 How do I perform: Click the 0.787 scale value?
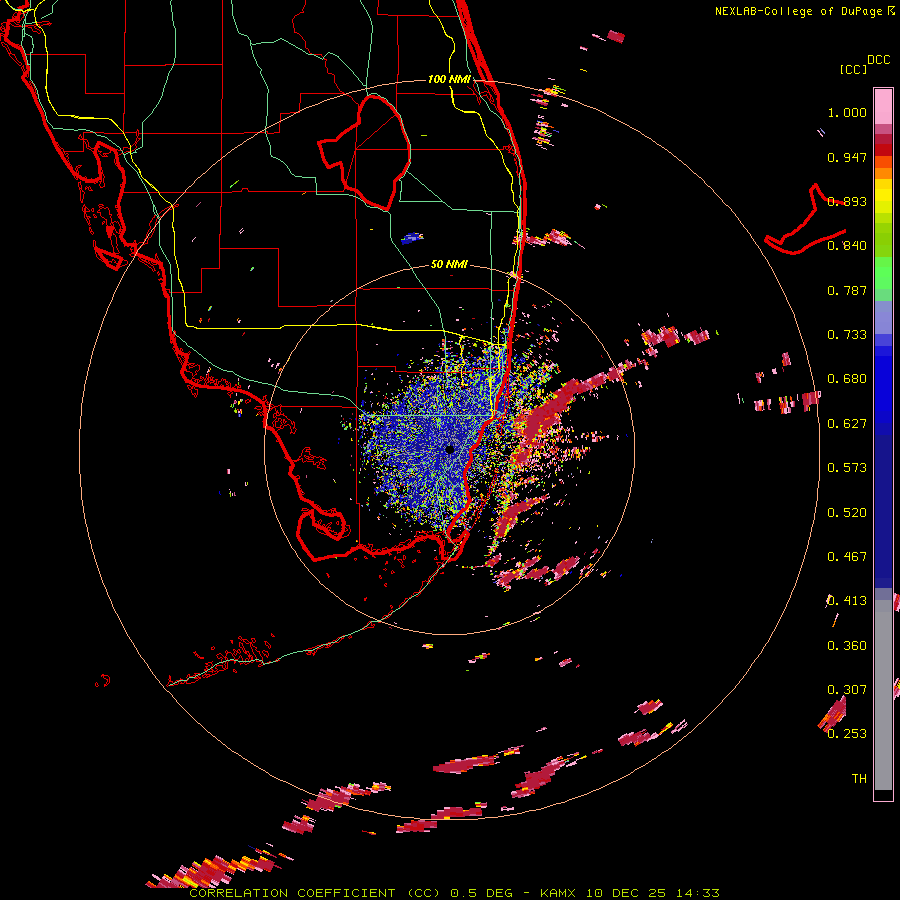coord(847,290)
